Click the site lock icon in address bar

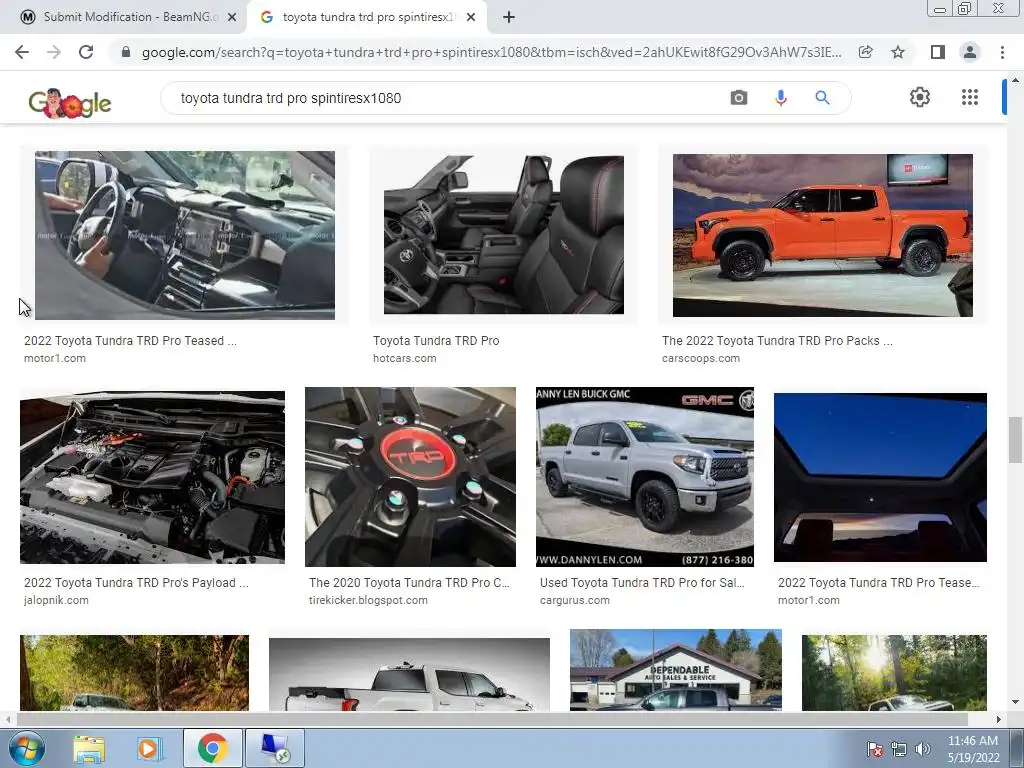coord(126,52)
